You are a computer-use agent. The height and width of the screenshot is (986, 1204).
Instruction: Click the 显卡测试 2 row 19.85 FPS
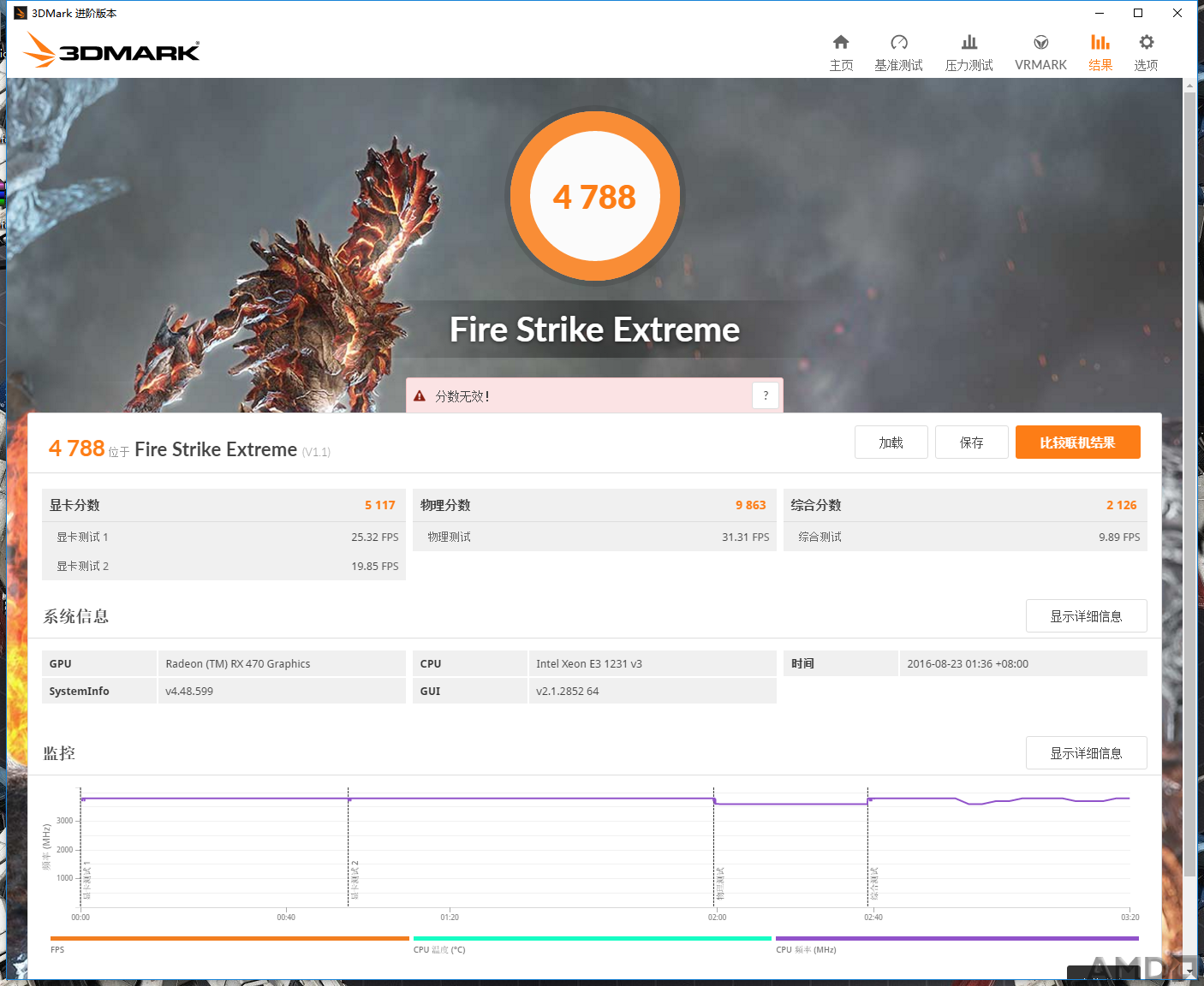224,566
